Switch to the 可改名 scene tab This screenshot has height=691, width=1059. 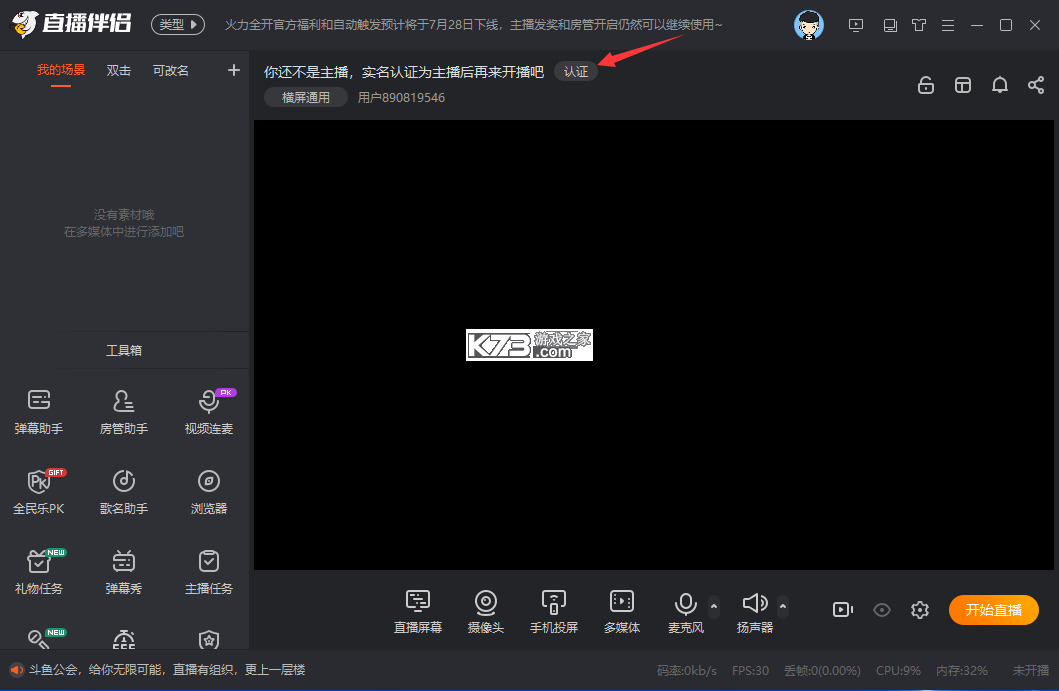(x=171, y=70)
